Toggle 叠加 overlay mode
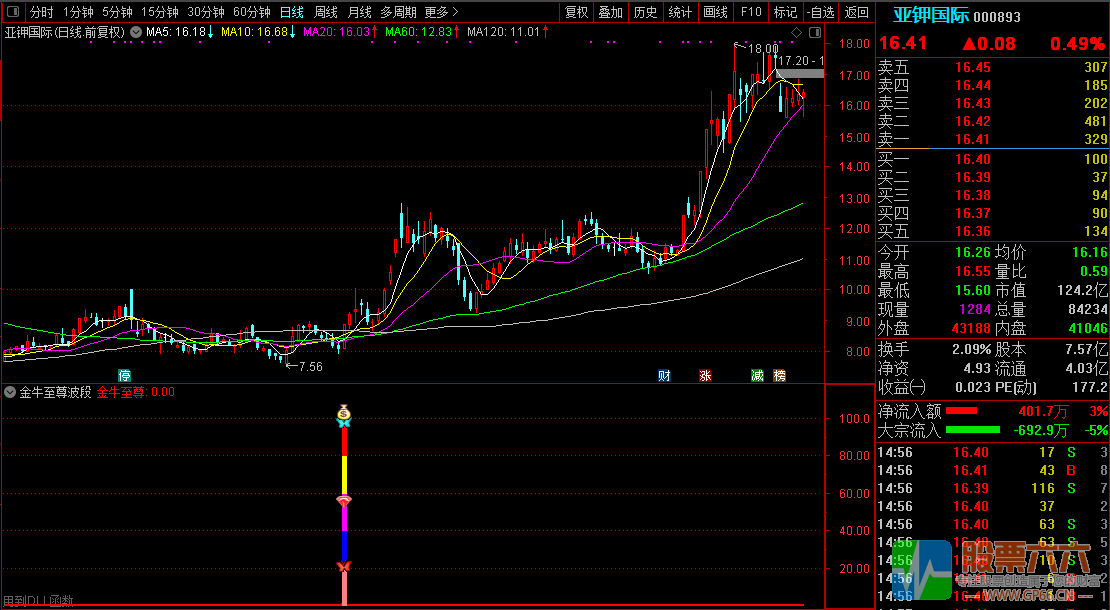The height and width of the screenshot is (610, 1110). click(610, 12)
